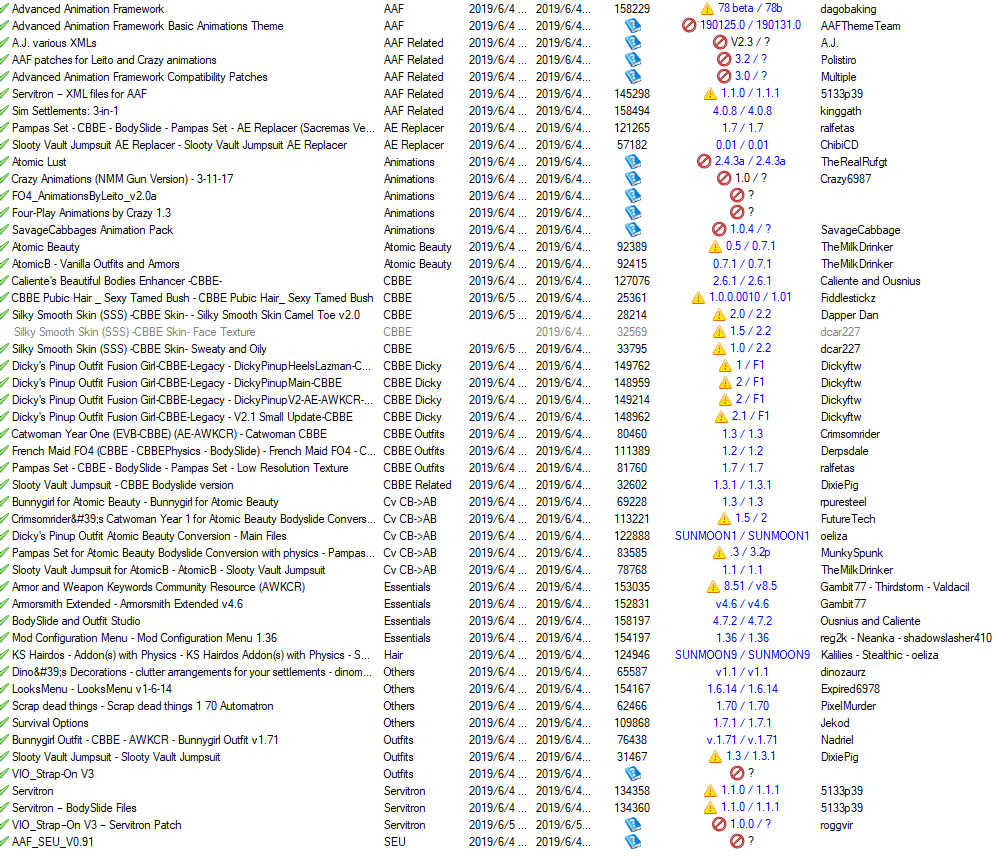1001x856 pixels.
Task: Toggle the green checkmark for BodySlide and Outfit Studio
Action: point(4,620)
